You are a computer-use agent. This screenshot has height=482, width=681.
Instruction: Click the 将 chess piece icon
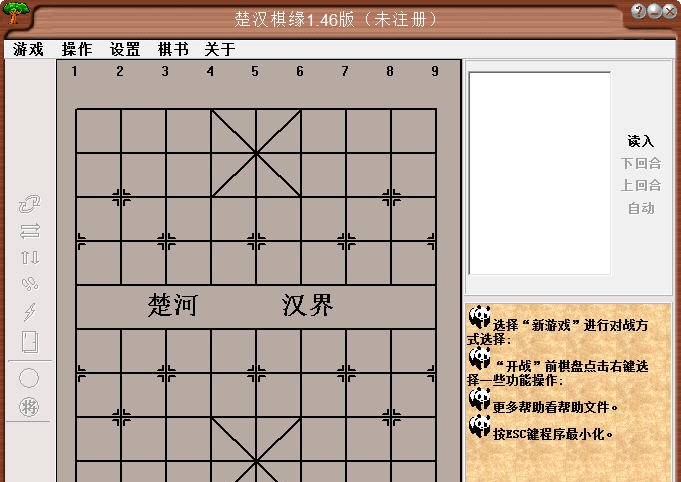pos(29,407)
